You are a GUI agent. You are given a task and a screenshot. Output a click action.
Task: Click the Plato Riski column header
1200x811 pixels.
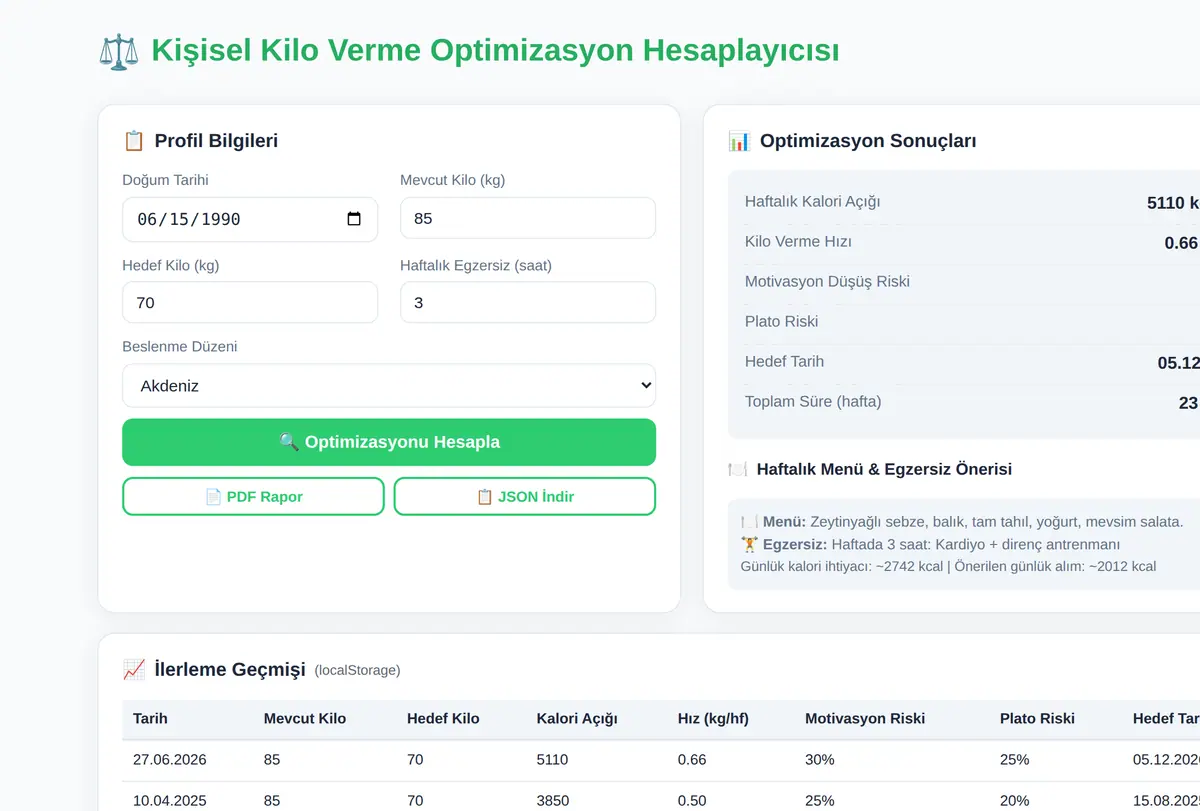coord(1037,719)
